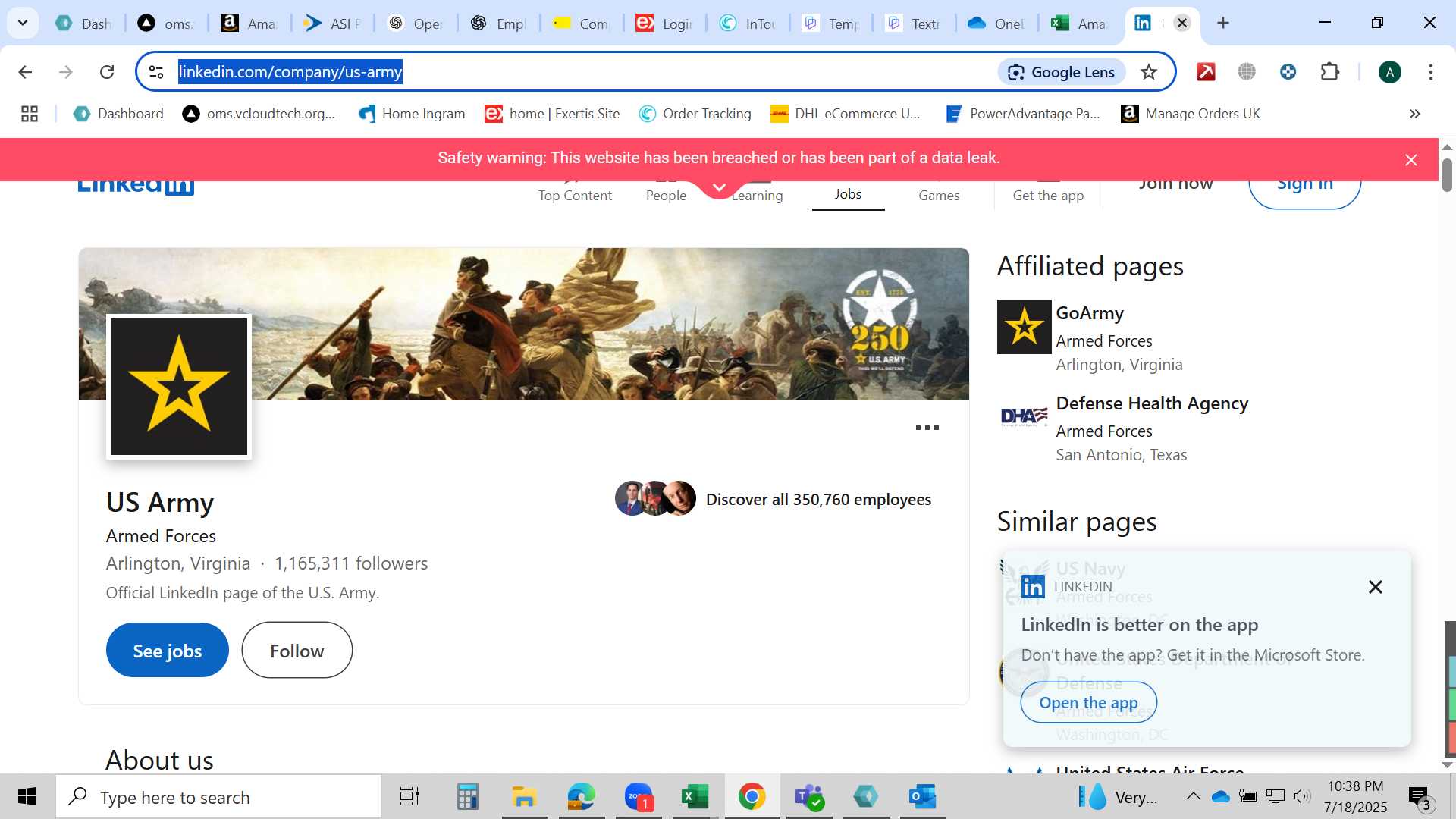Open the PowerAdvantage bookmark
The image size is (1456, 819).
[x=1022, y=114]
